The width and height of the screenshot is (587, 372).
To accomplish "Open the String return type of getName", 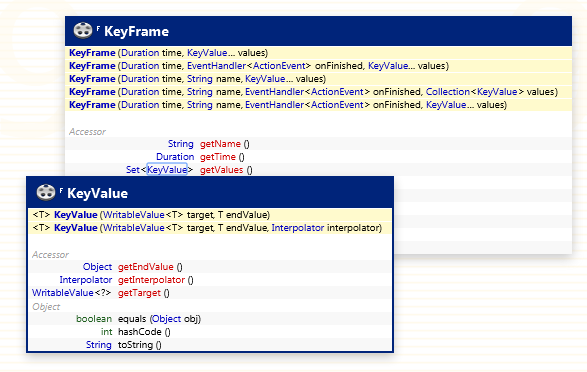I will (180, 144).
